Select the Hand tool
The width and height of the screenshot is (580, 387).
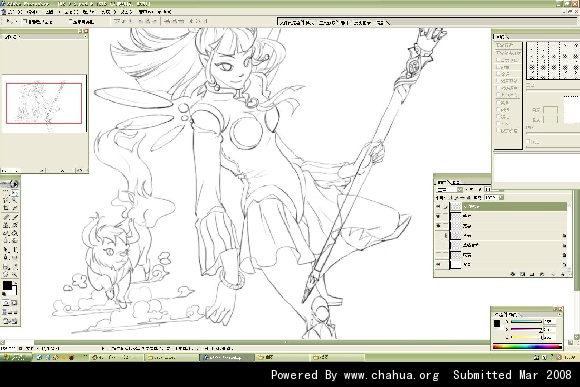click(6, 274)
